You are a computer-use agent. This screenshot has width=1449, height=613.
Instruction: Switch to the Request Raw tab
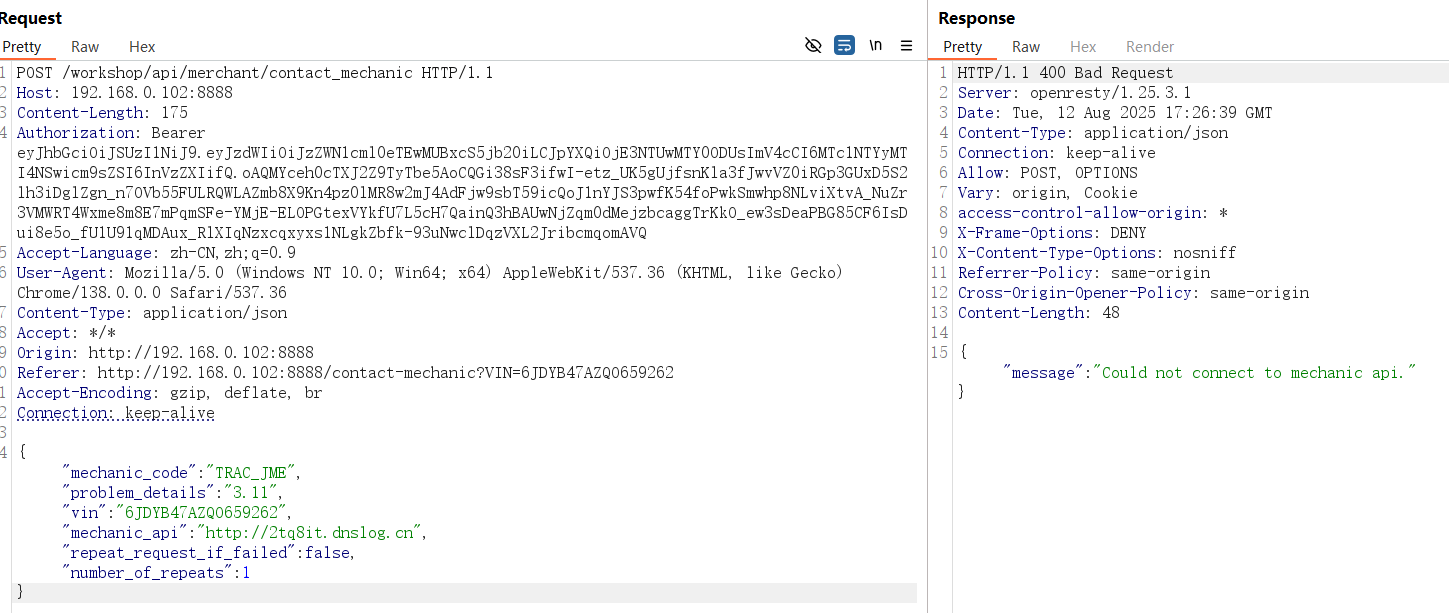click(x=85, y=46)
